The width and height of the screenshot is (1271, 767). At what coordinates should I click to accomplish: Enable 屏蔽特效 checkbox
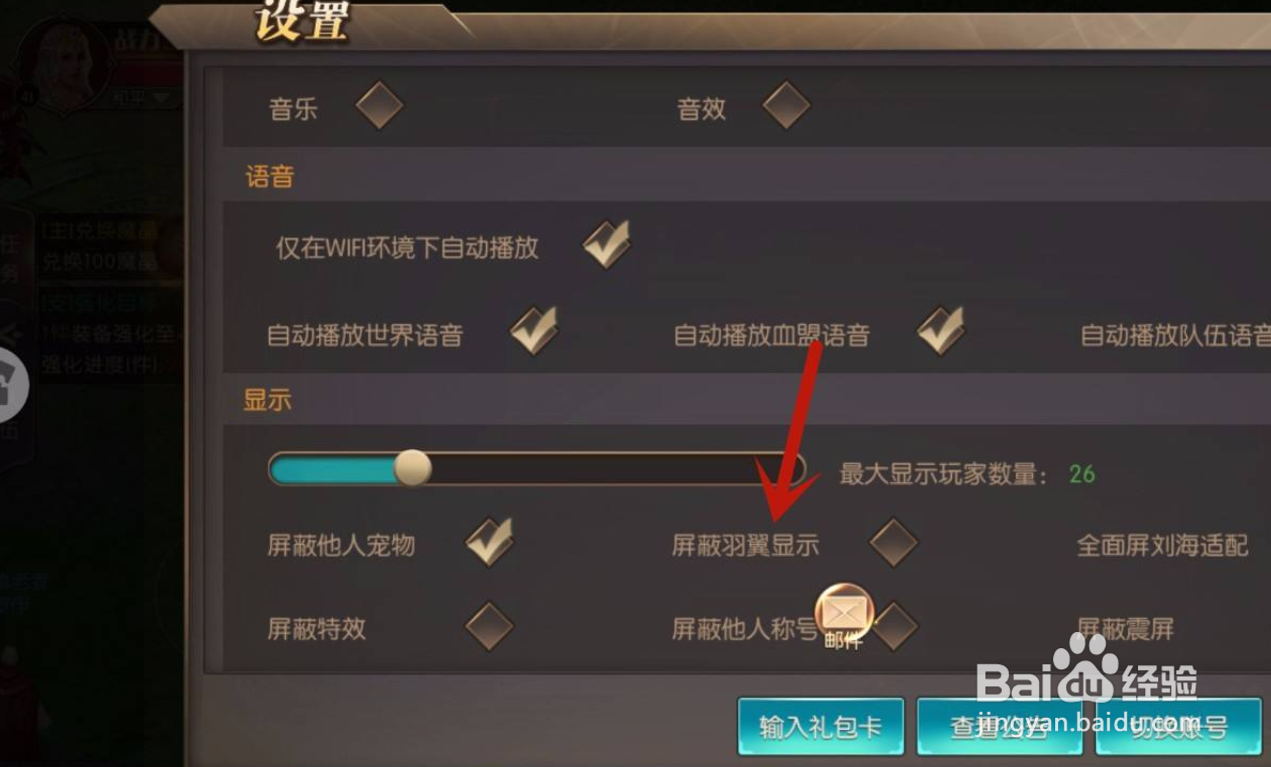tap(490, 627)
